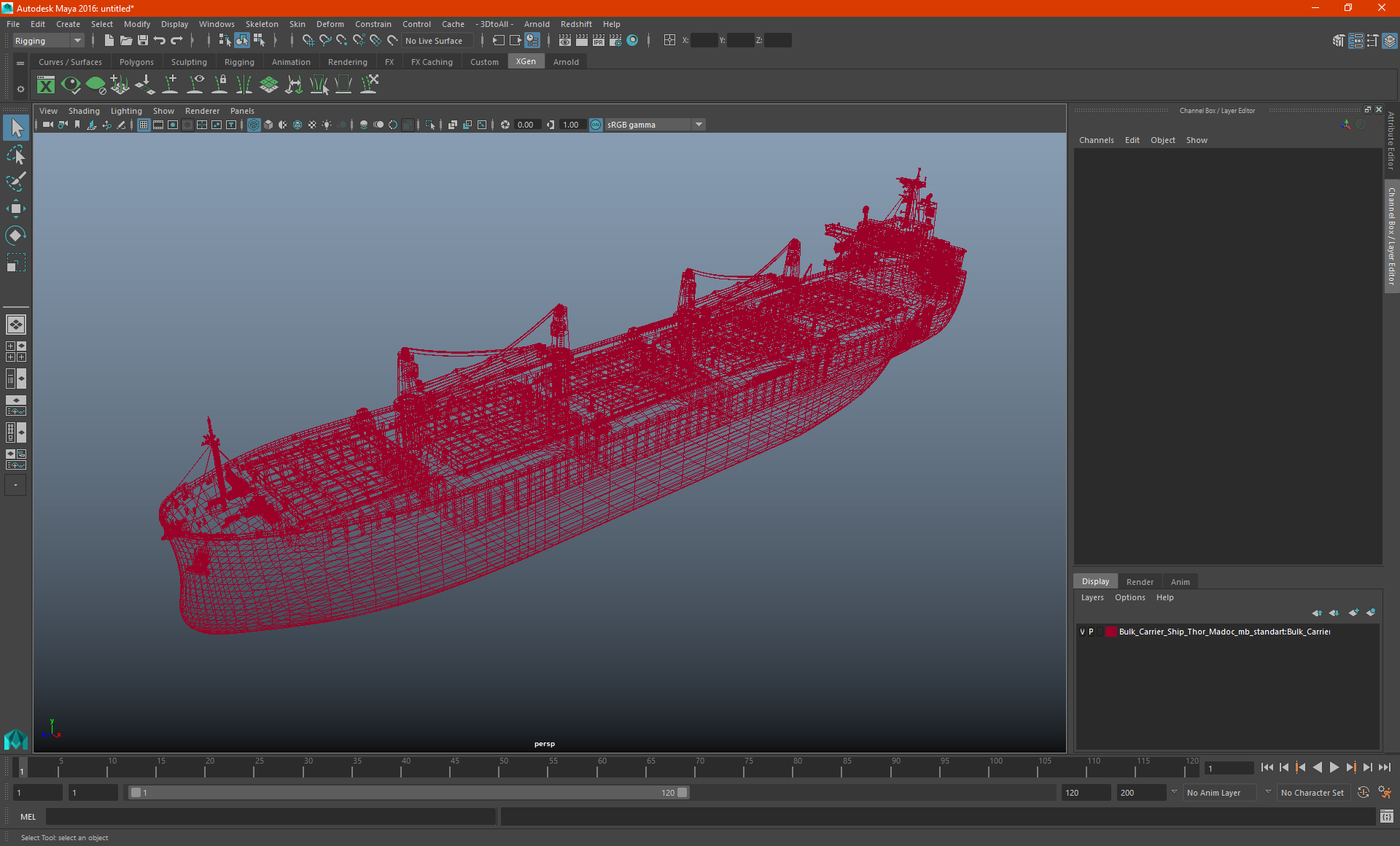The width and height of the screenshot is (1400, 846).
Task: Toggle layer playback P box
Action: click(1091, 632)
